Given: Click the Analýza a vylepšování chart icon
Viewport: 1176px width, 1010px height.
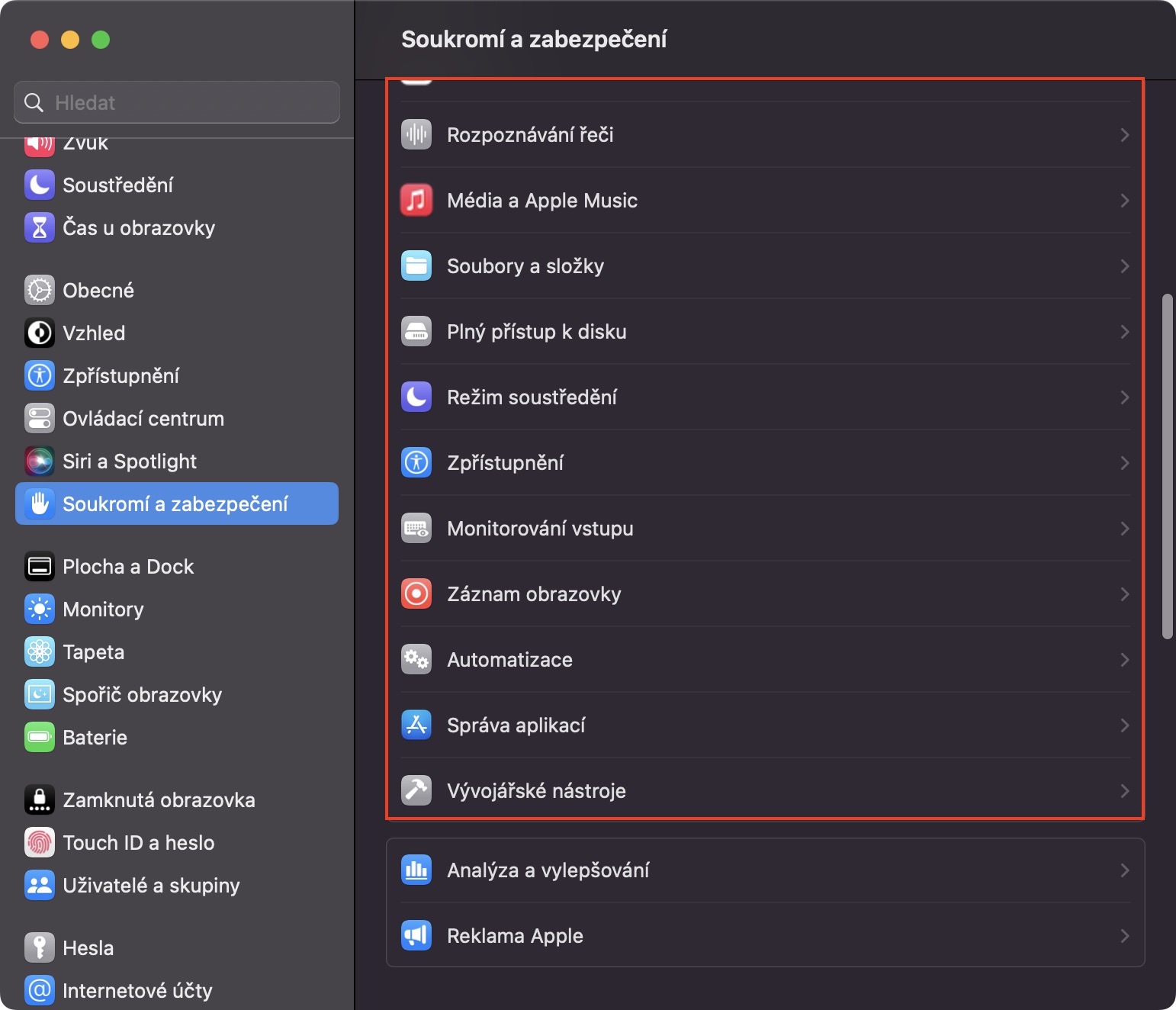Looking at the screenshot, I should (x=416, y=870).
